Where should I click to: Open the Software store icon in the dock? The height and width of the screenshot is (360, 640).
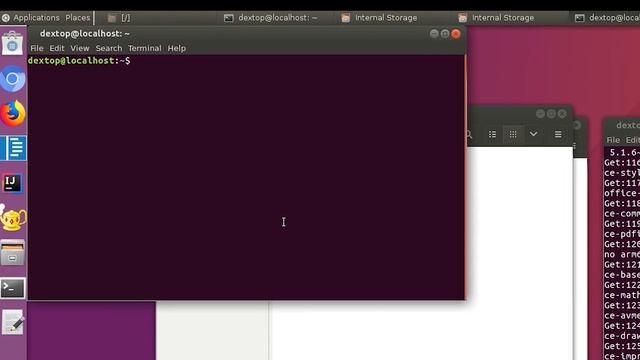[12, 43]
